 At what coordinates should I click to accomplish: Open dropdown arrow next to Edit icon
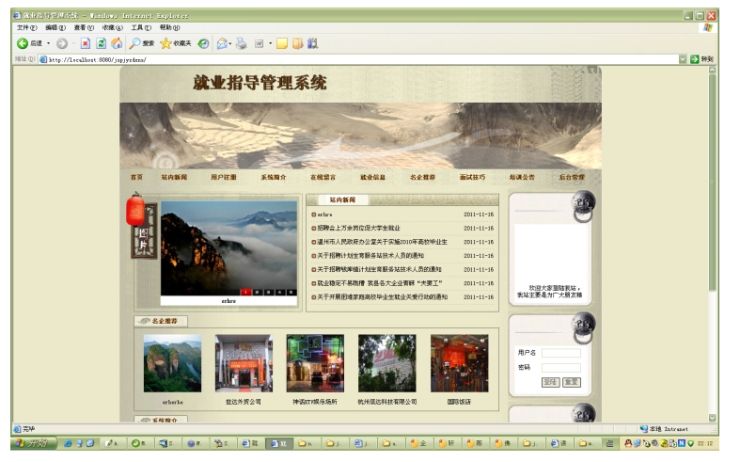pos(270,44)
